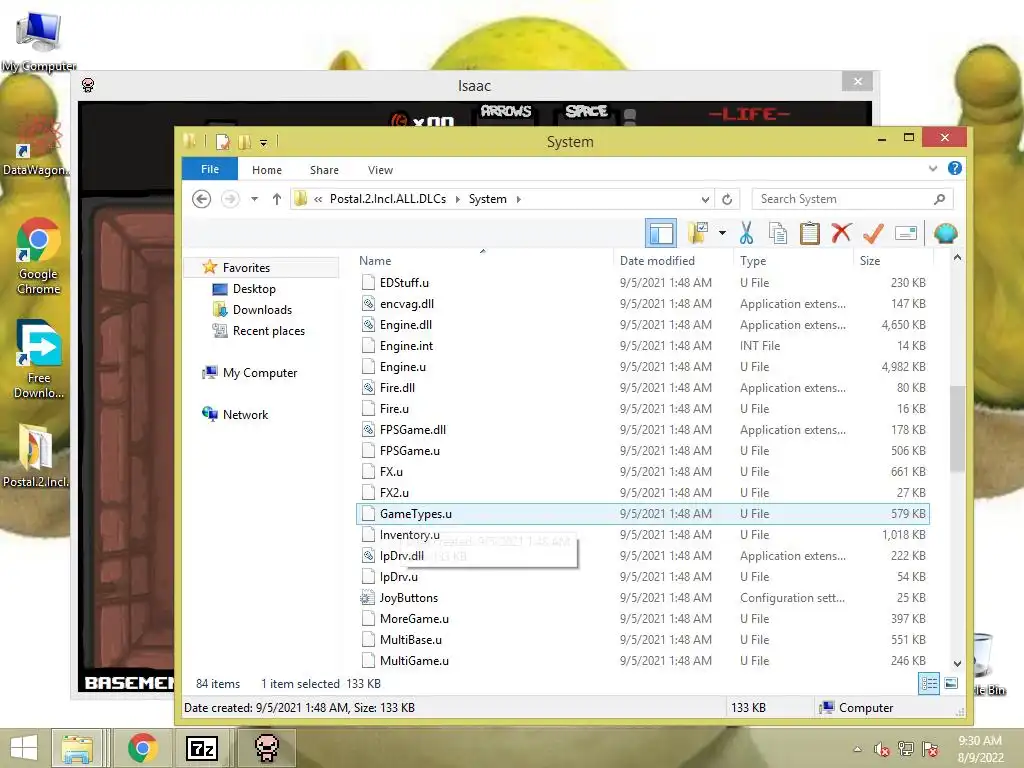
Task: Select the MultiGame.u file
Action: pos(643,660)
